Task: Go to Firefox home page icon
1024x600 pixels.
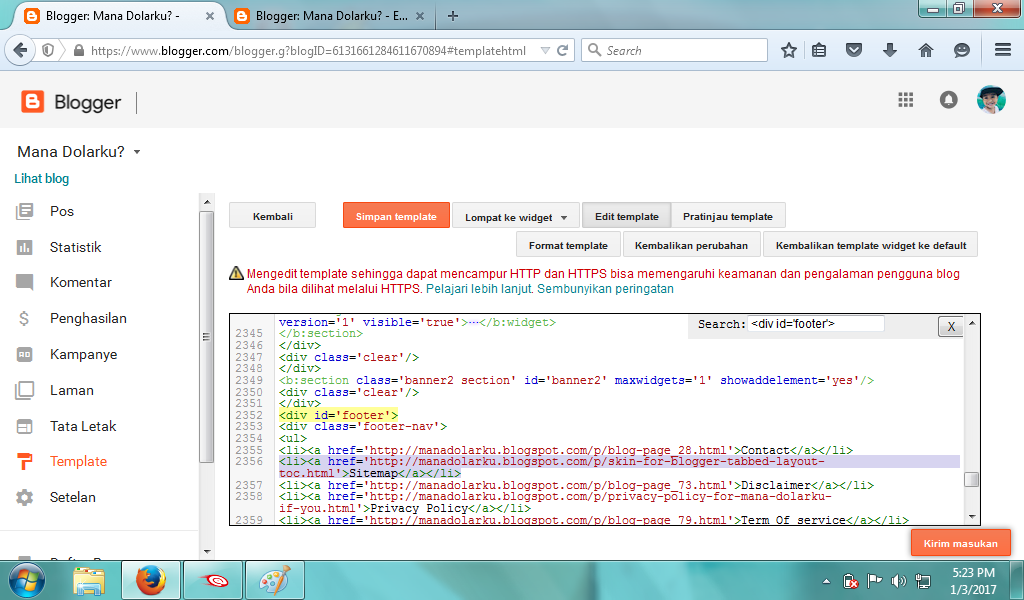Action: tap(925, 50)
